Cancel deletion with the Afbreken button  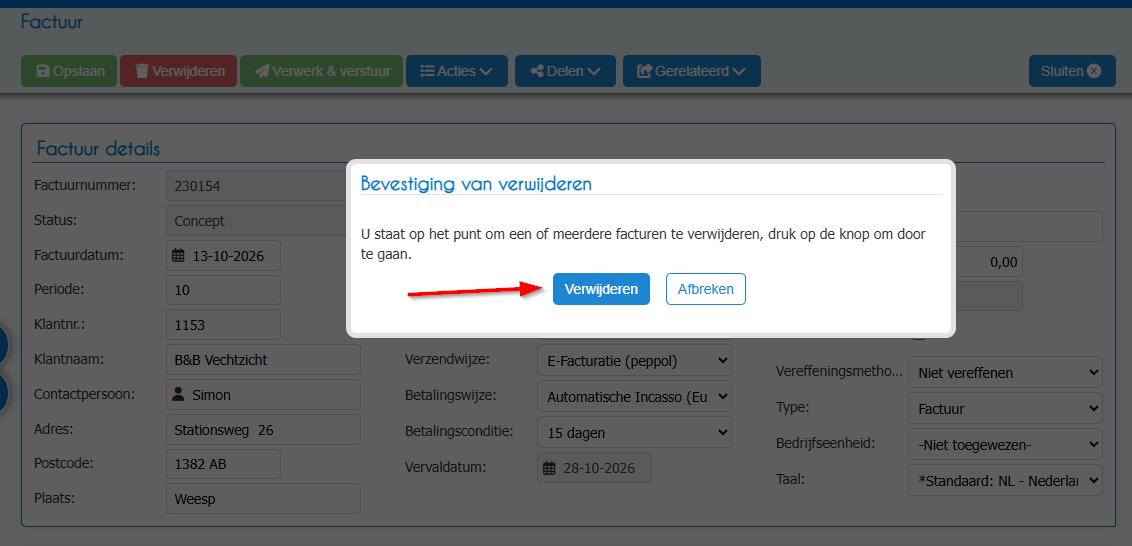pyautogui.click(x=705, y=289)
